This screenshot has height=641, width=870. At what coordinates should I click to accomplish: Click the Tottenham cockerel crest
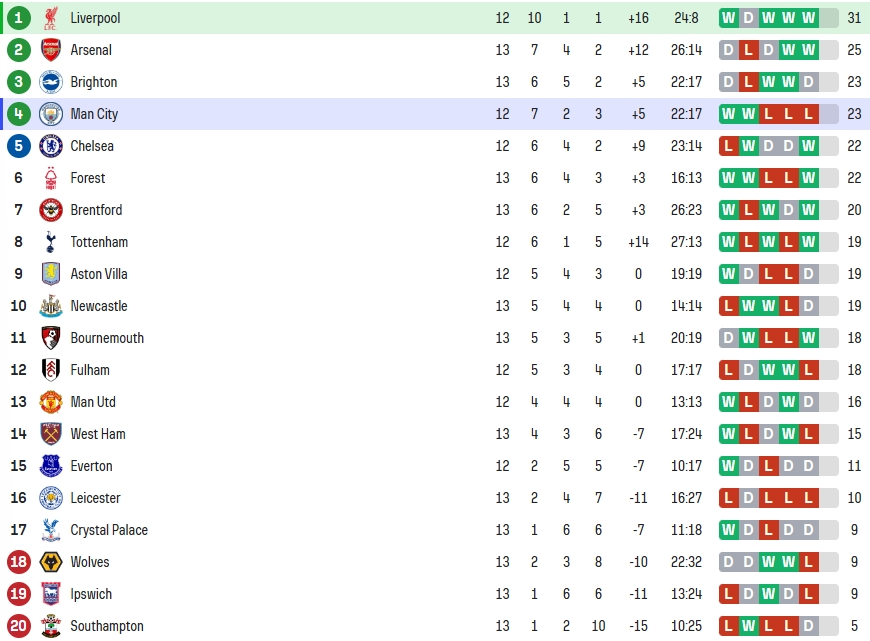click(50, 242)
